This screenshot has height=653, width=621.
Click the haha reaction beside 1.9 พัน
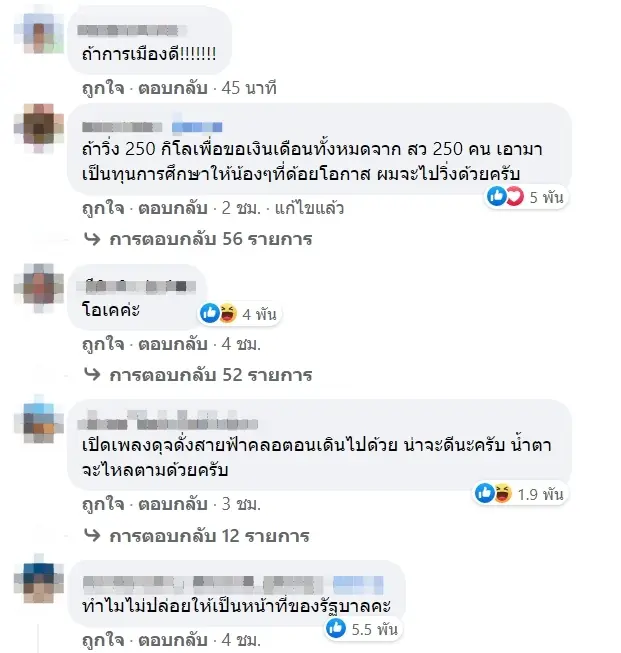(503, 493)
